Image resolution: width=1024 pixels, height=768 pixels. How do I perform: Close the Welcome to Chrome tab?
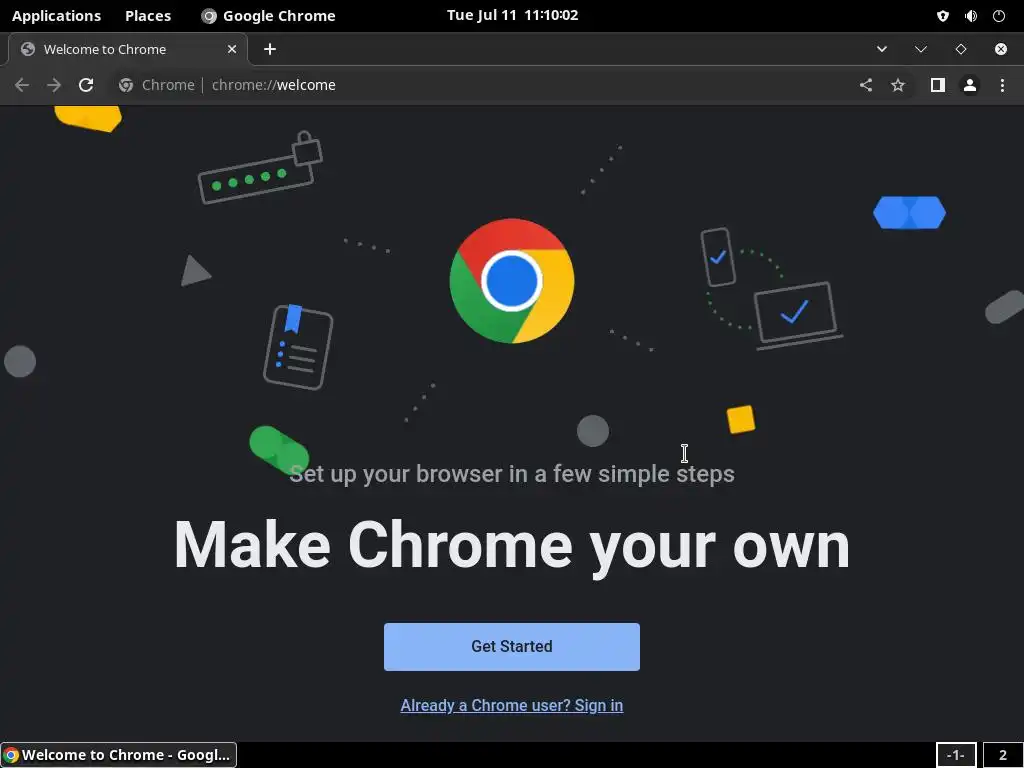pos(232,49)
